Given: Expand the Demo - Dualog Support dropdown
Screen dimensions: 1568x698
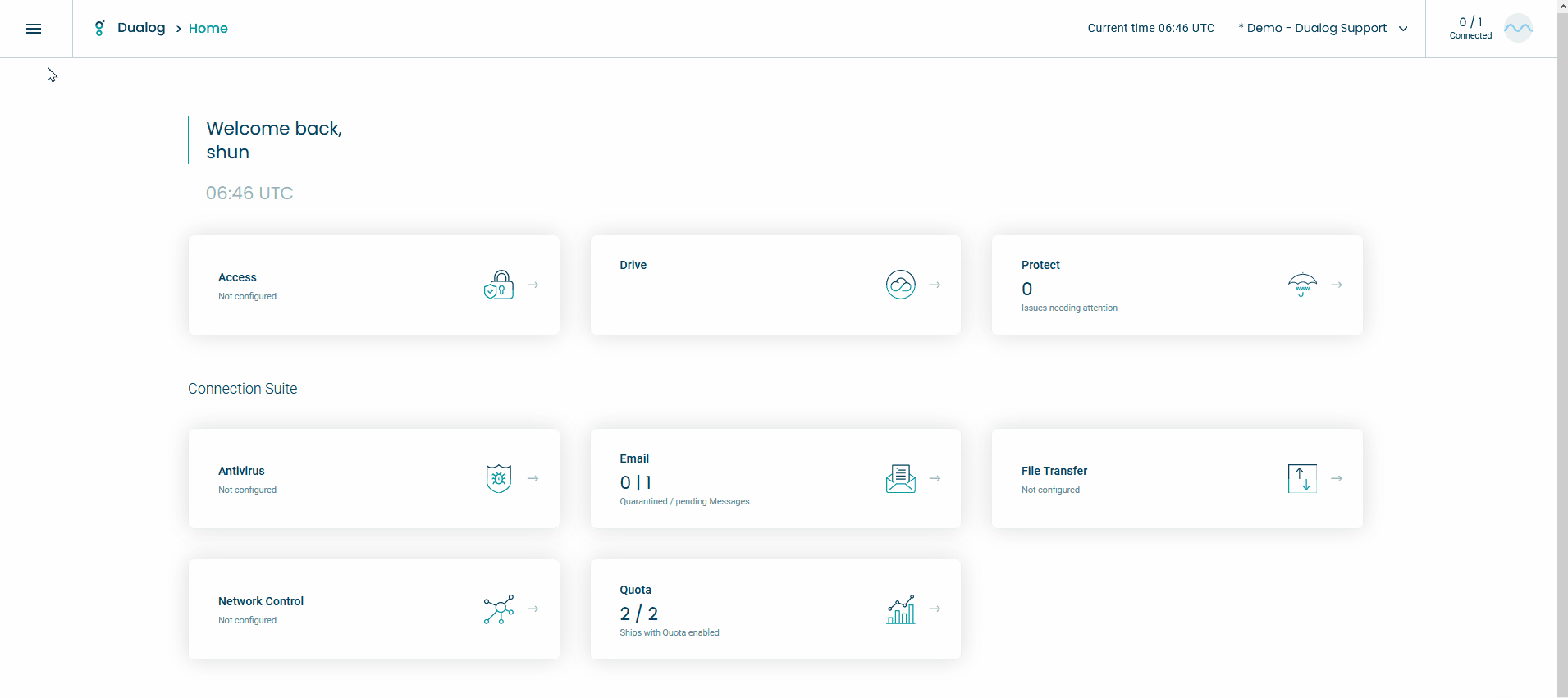Looking at the screenshot, I should (x=1323, y=28).
